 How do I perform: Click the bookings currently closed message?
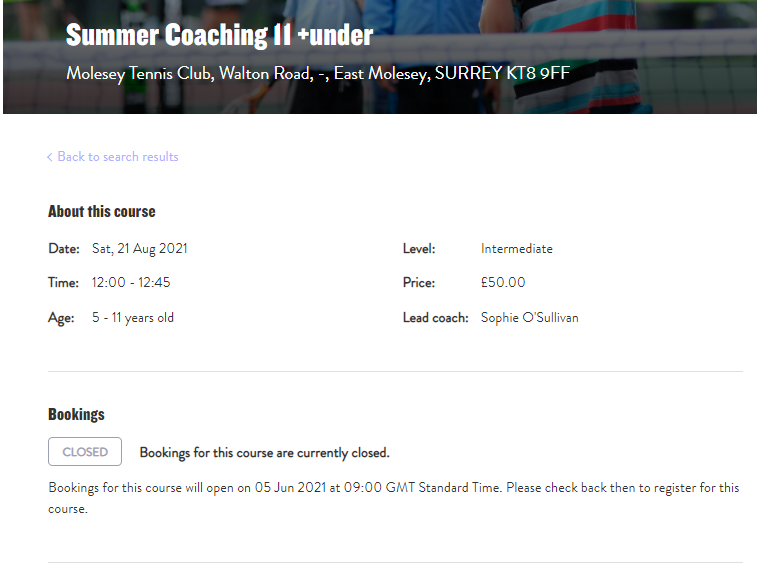coord(264,453)
